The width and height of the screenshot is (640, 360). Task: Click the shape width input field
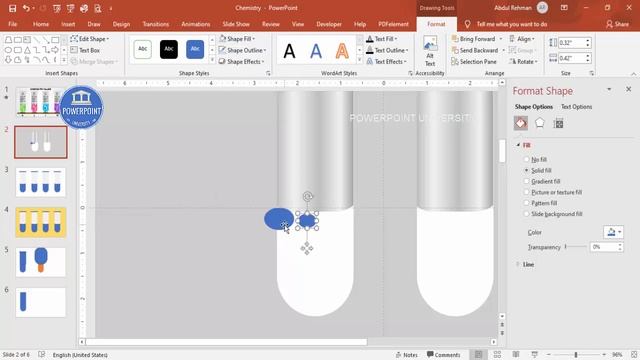pyautogui.click(x=571, y=58)
